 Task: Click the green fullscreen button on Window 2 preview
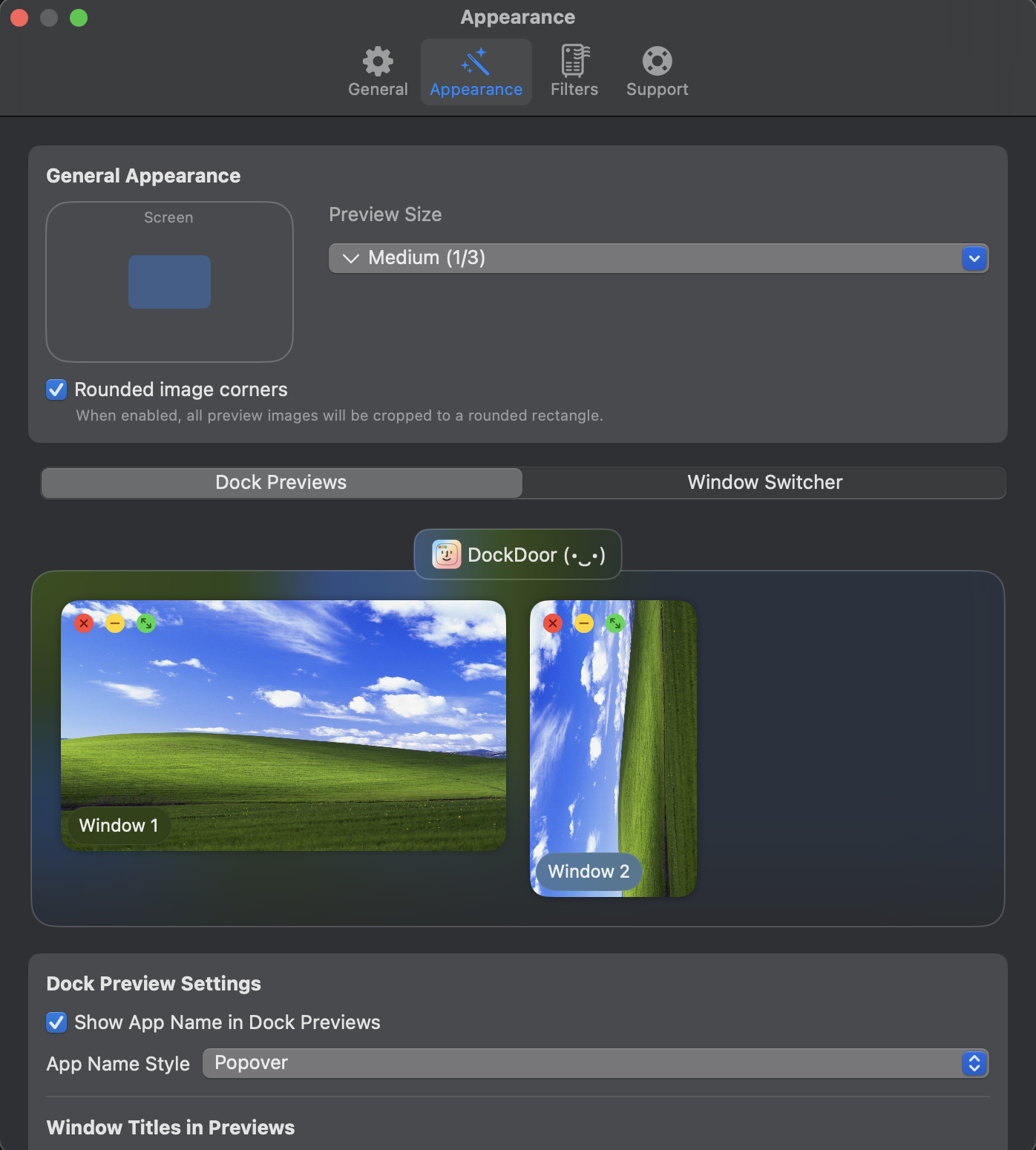tap(615, 623)
